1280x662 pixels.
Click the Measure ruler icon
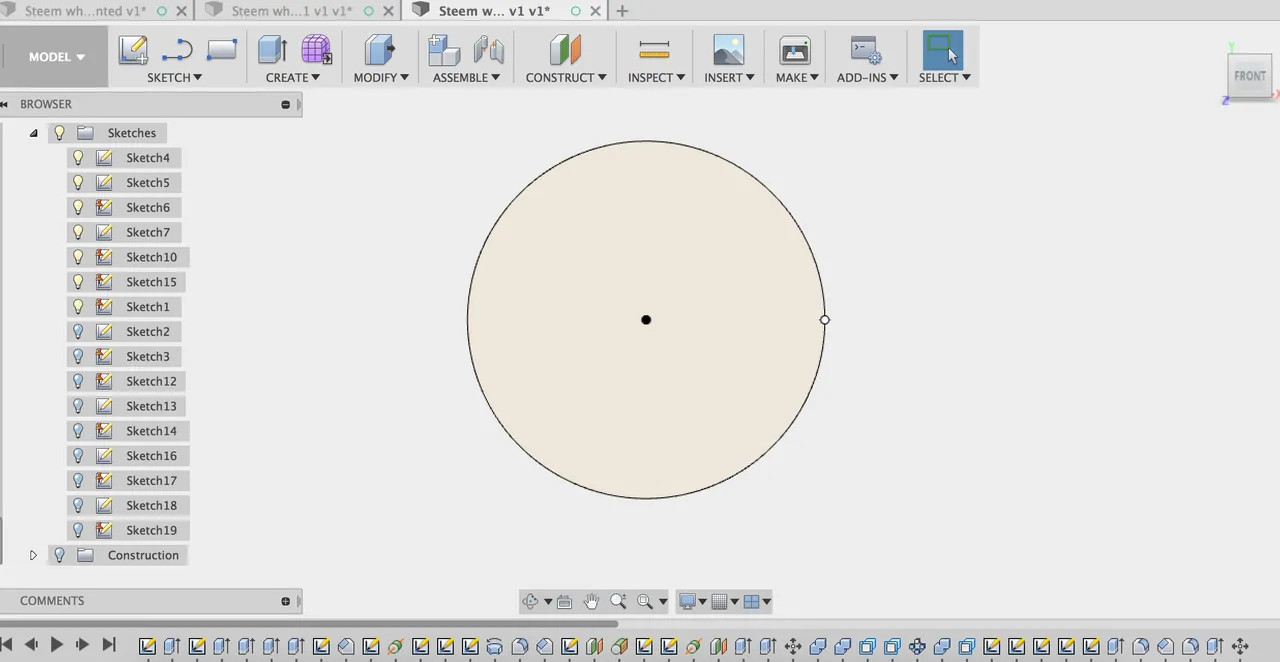pos(654,50)
